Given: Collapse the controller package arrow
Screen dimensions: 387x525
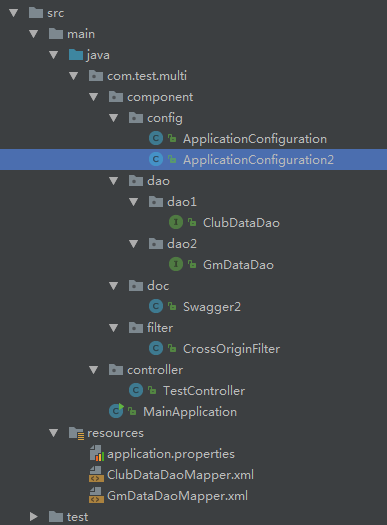Looking at the screenshot, I should pyautogui.click(x=94, y=370).
